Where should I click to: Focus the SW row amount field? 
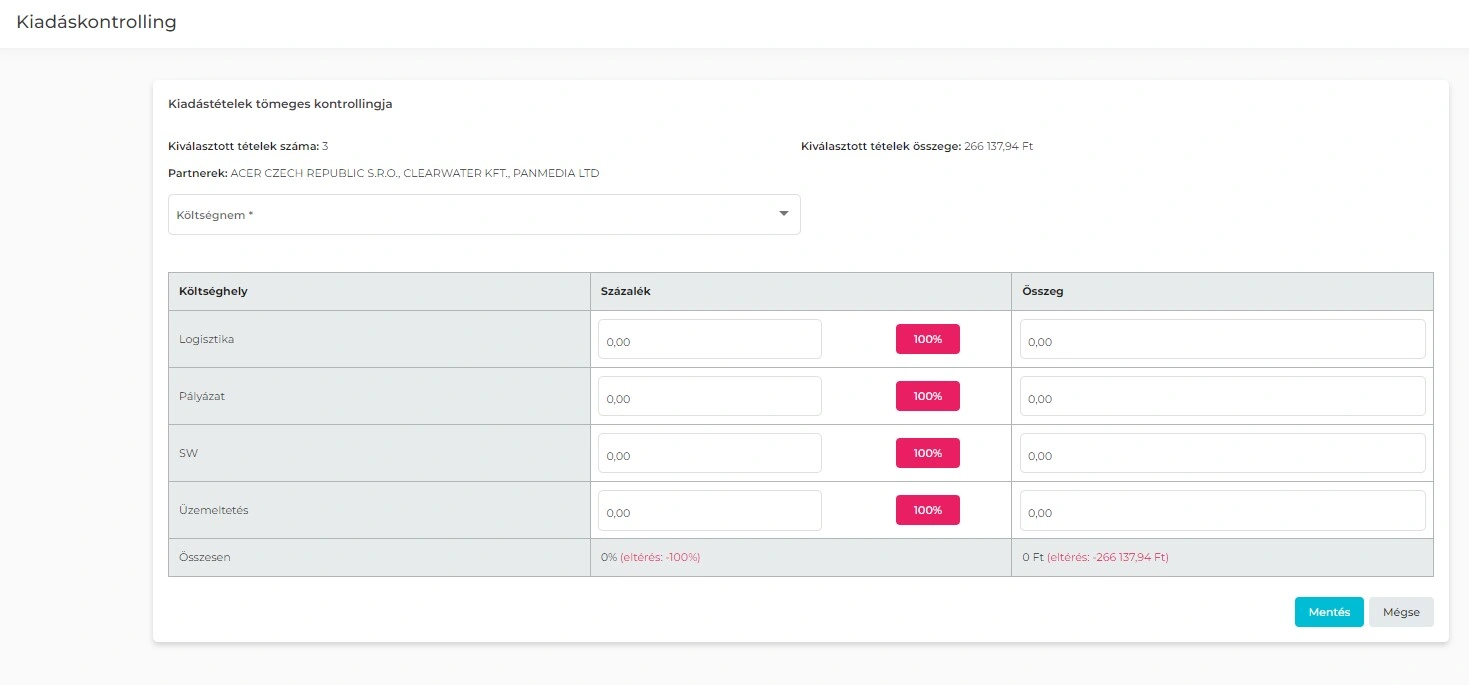[x=1222, y=454]
